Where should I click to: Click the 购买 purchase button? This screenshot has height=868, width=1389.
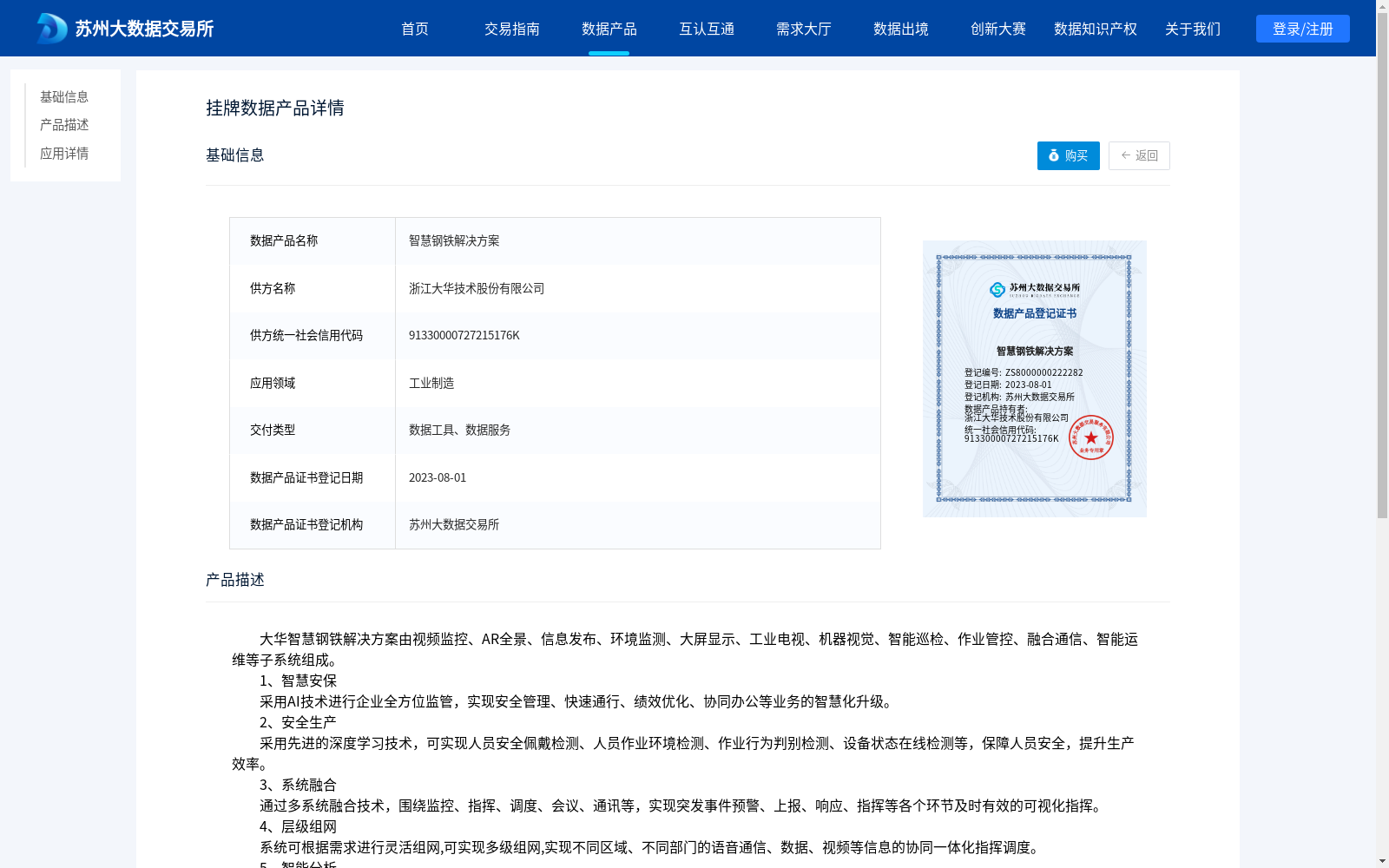point(1069,155)
